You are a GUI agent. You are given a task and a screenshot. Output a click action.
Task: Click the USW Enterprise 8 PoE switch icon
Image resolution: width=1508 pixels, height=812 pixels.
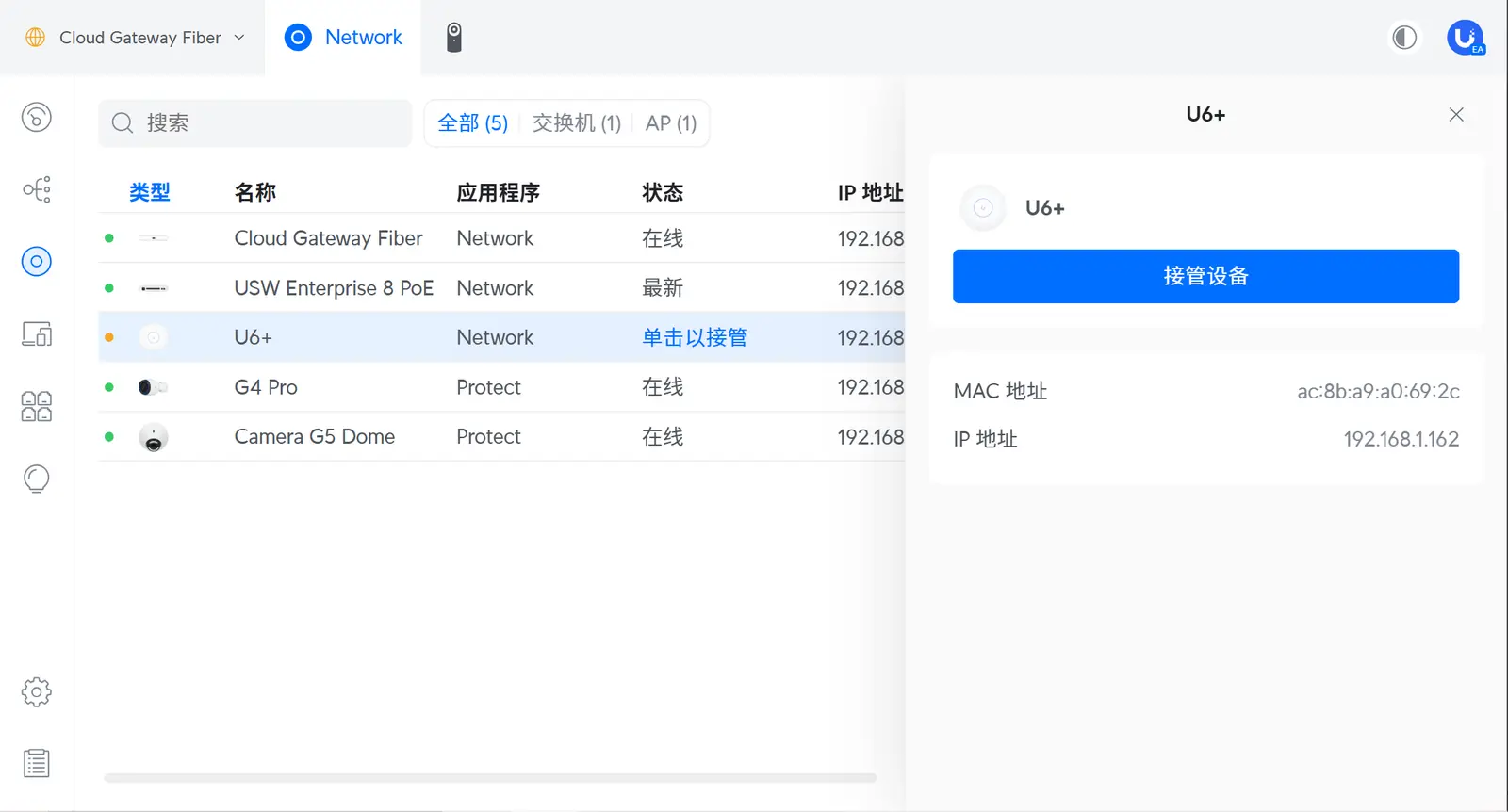pyautogui.click(x=153, y=288)
